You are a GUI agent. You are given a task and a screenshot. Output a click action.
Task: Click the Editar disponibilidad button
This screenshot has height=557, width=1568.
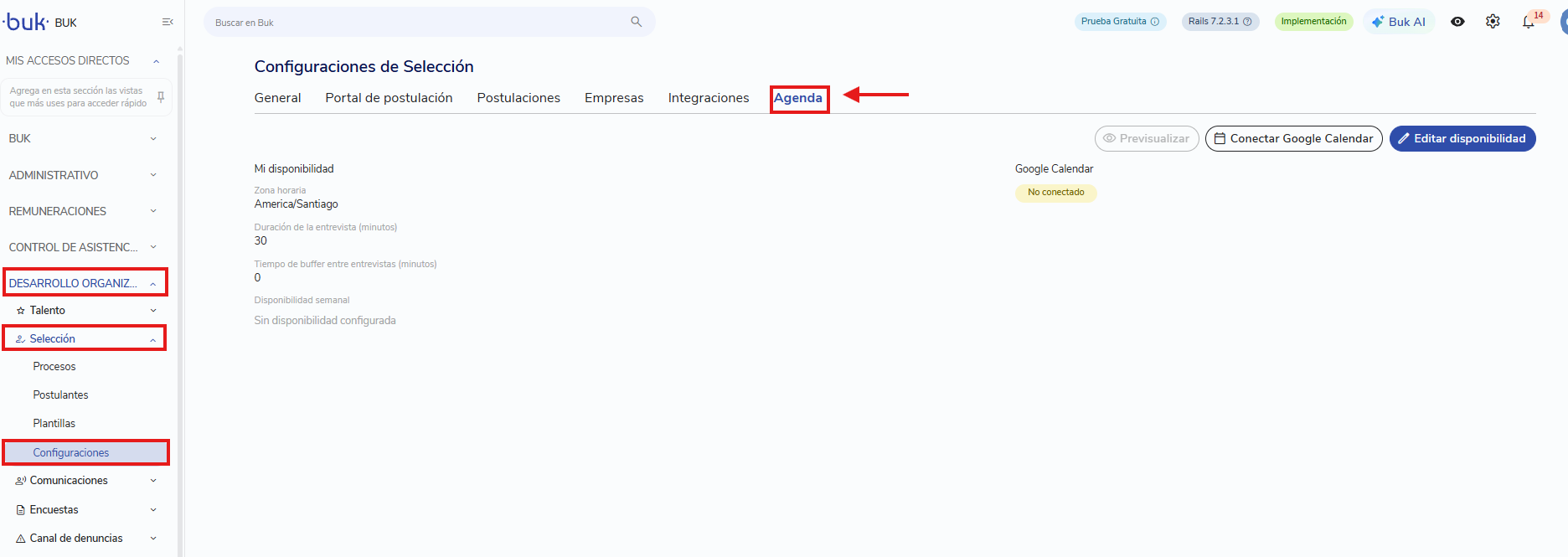[1462, 138]
